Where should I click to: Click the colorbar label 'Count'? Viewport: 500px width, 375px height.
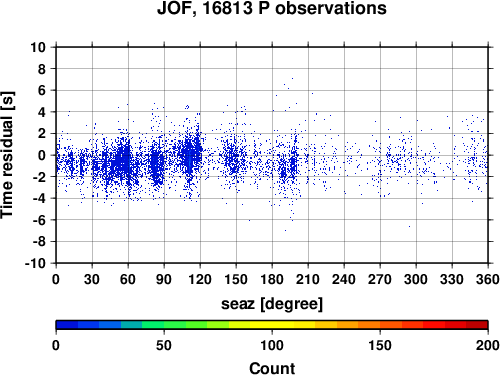point(272,368)
